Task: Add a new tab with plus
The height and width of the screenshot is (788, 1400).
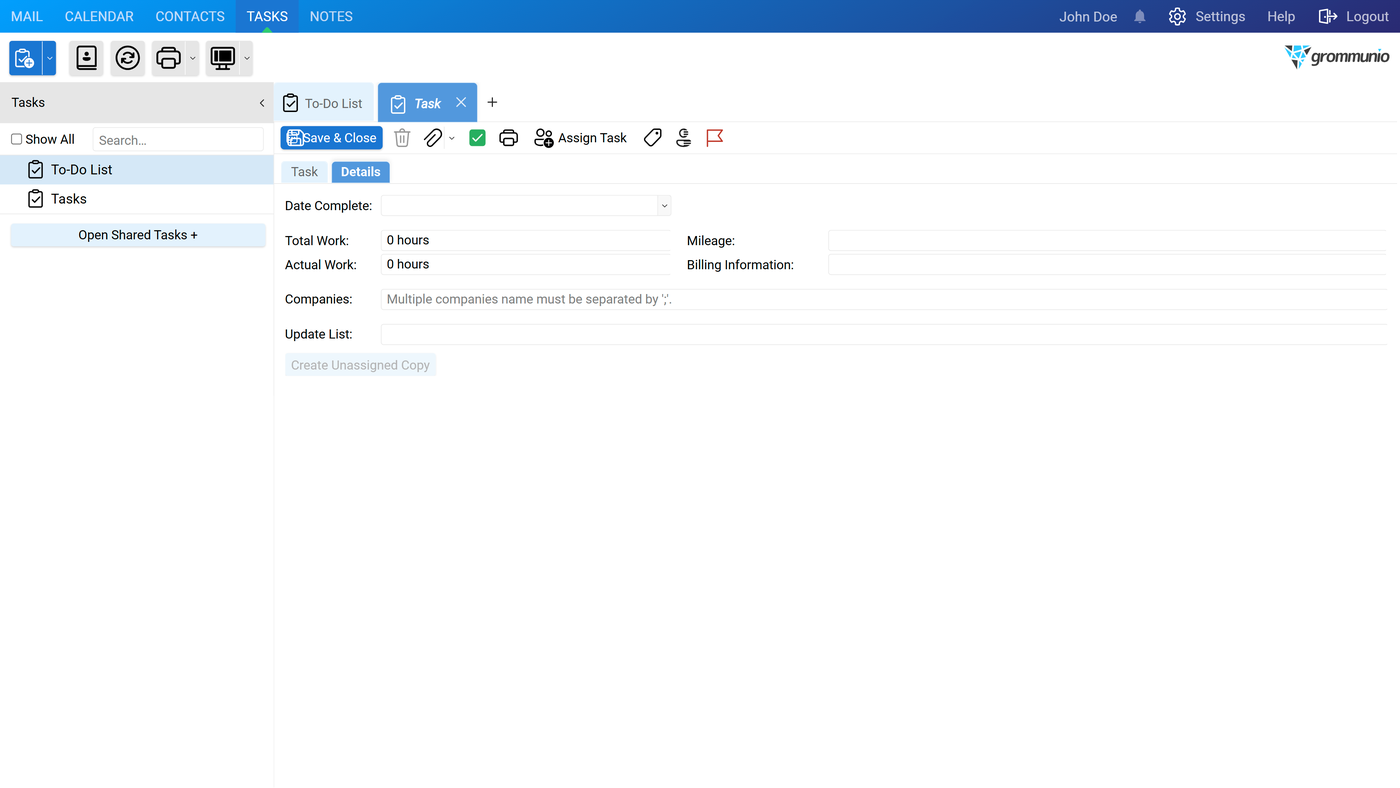Action: [x=492, y=102]
